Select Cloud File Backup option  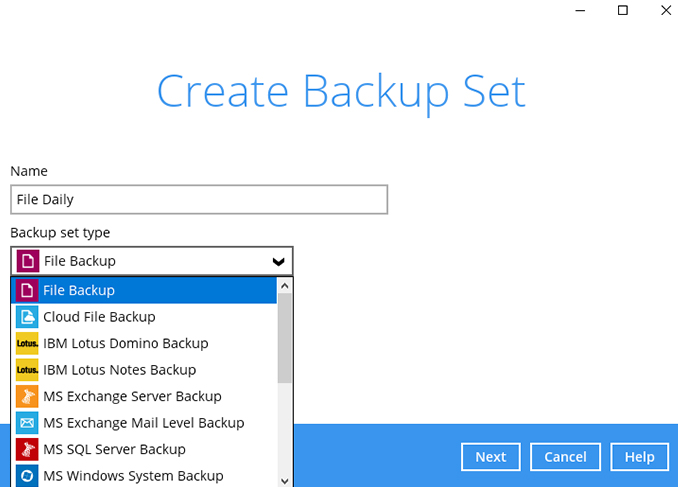99,317
